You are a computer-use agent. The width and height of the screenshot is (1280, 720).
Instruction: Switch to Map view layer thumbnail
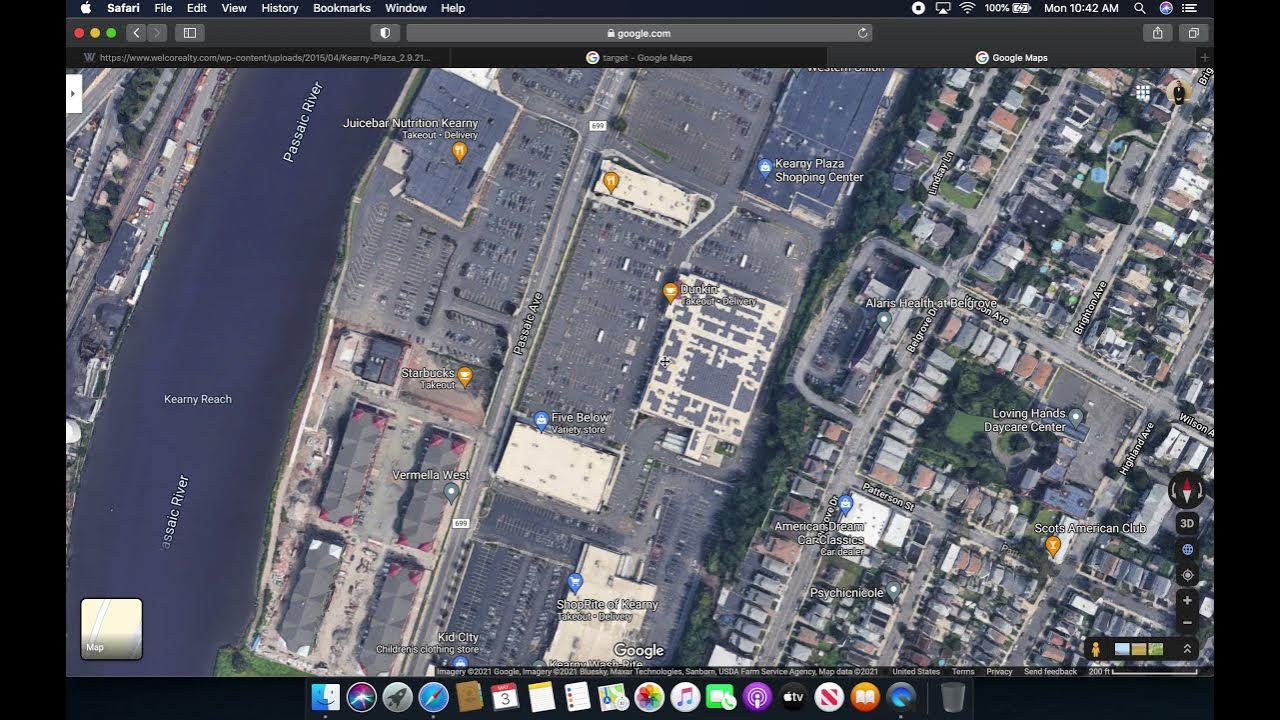pyautogui.click(x=111, y=629)
